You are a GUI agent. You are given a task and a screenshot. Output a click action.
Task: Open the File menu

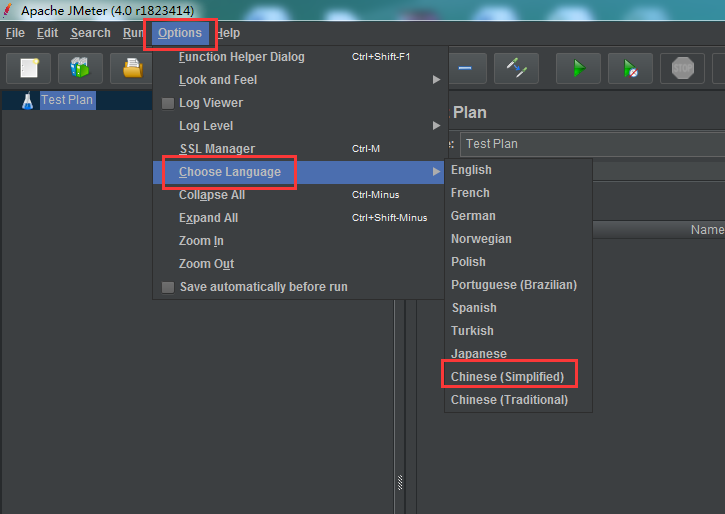(x=15, y=33)
